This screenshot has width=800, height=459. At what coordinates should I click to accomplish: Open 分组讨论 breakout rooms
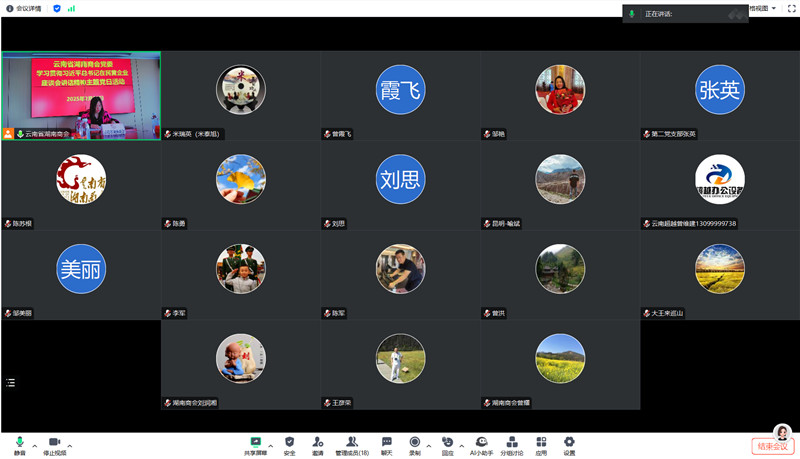tap(511, 444)
